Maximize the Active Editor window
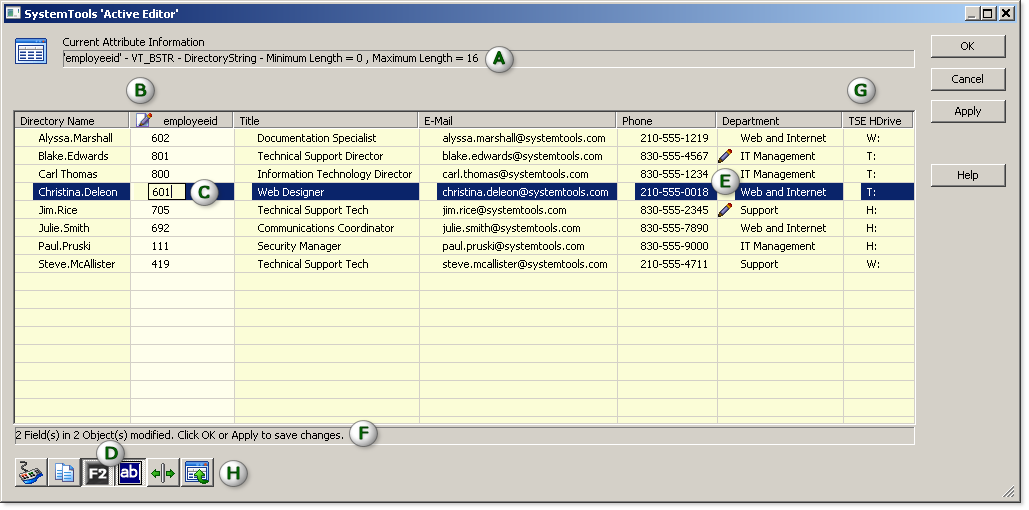This screenshot has width=1029, height=510. (990, 13)
